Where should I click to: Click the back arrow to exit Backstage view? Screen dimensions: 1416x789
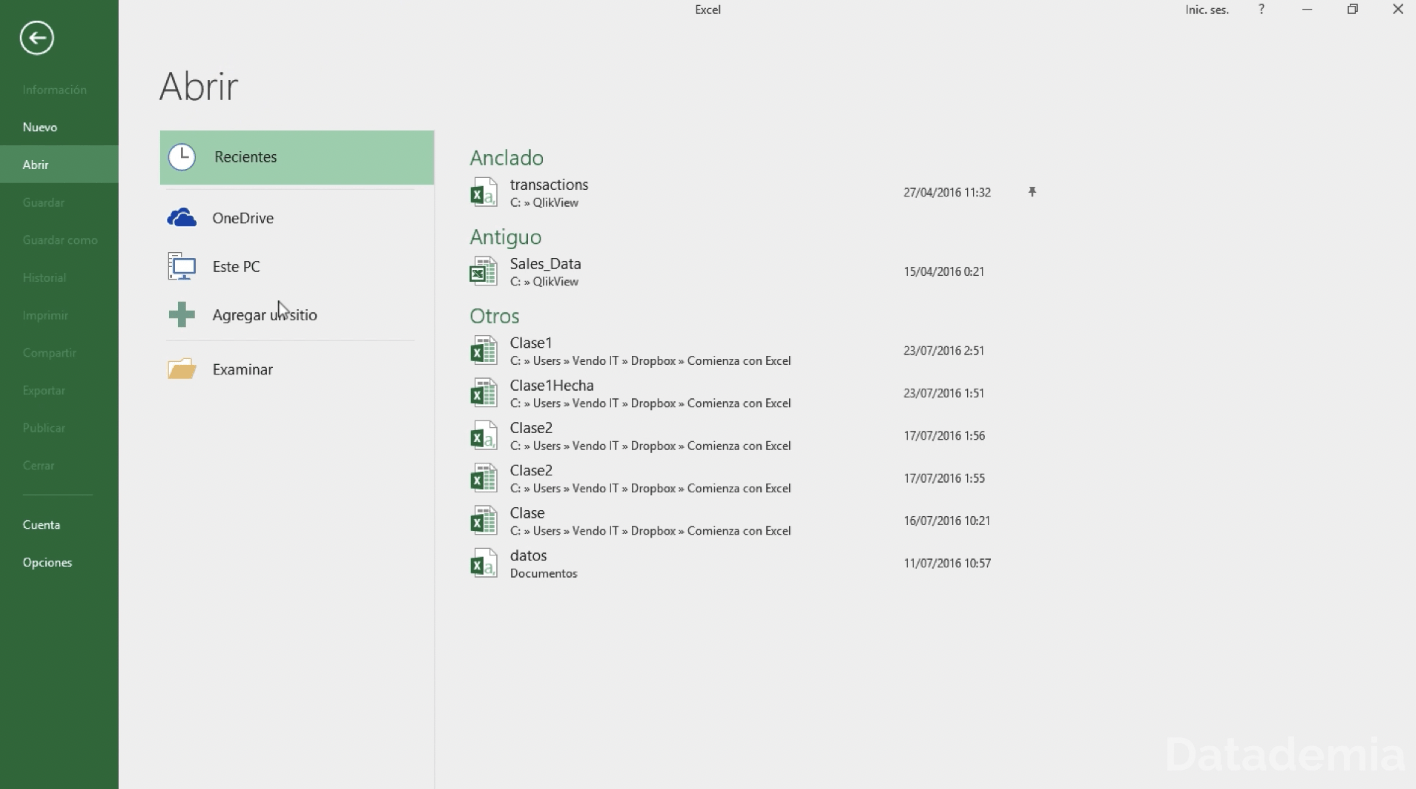pyautogui.click(x=36, y=37)
